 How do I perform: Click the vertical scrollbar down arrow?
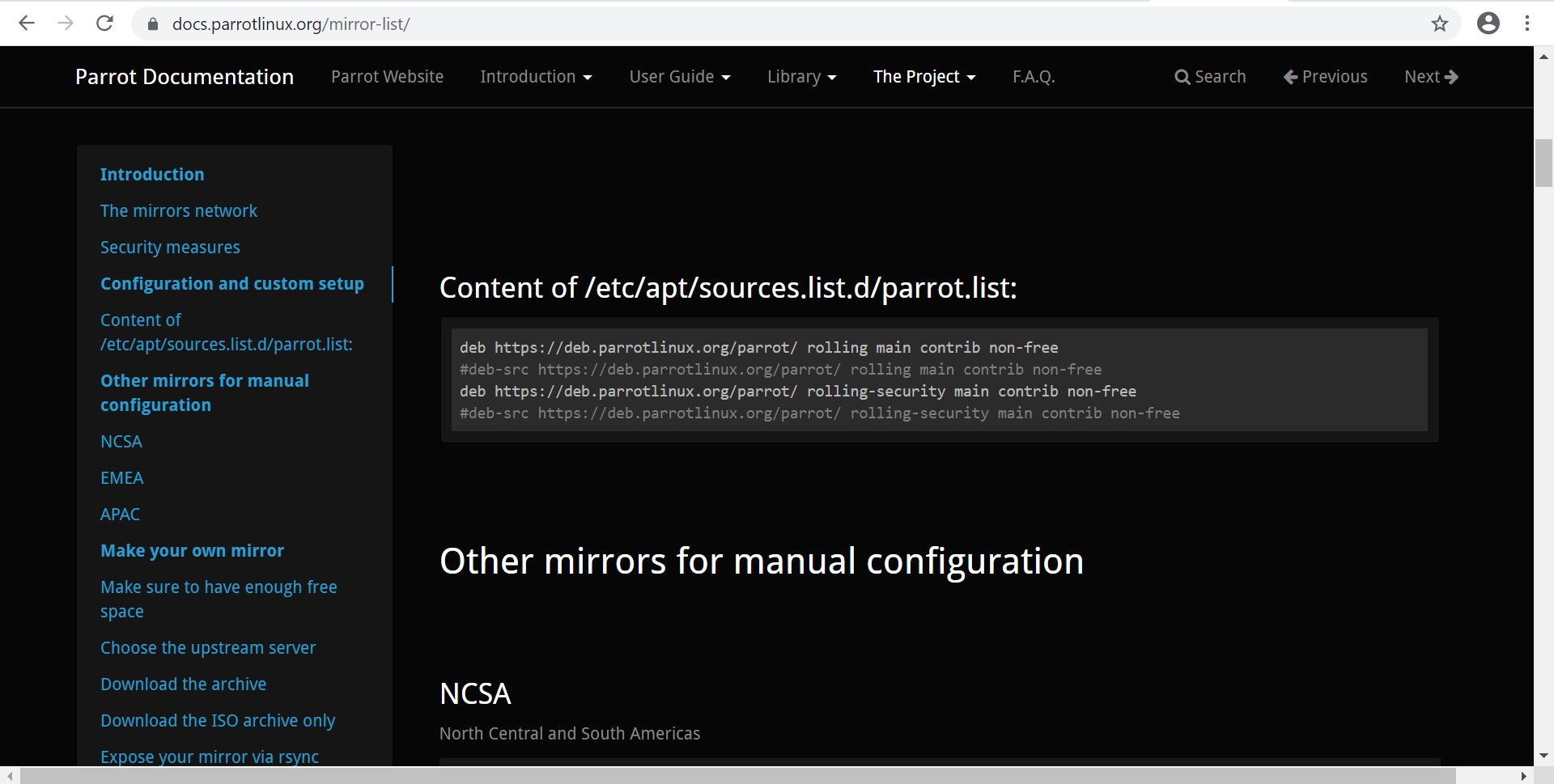click(1543, 756)
